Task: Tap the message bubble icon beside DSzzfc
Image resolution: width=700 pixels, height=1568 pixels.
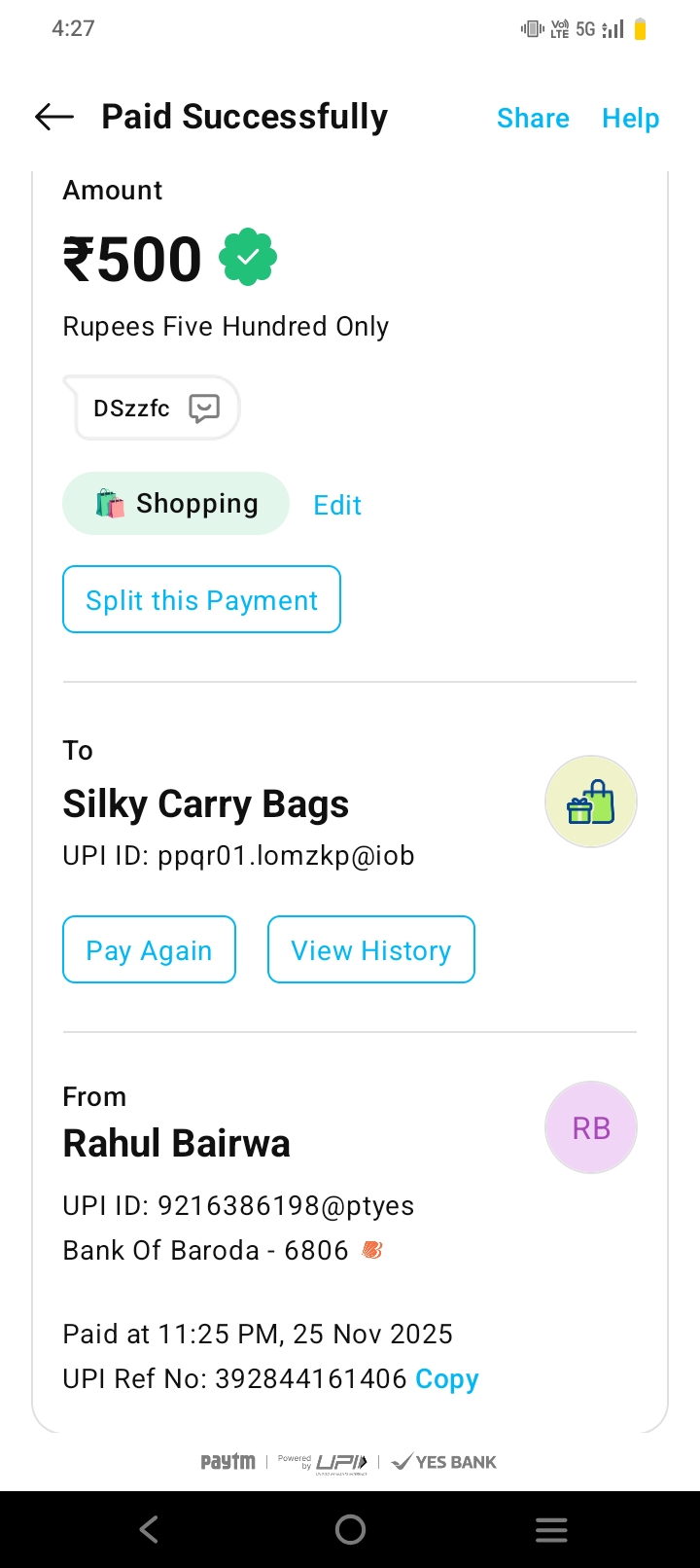Action: pos(204,408)
